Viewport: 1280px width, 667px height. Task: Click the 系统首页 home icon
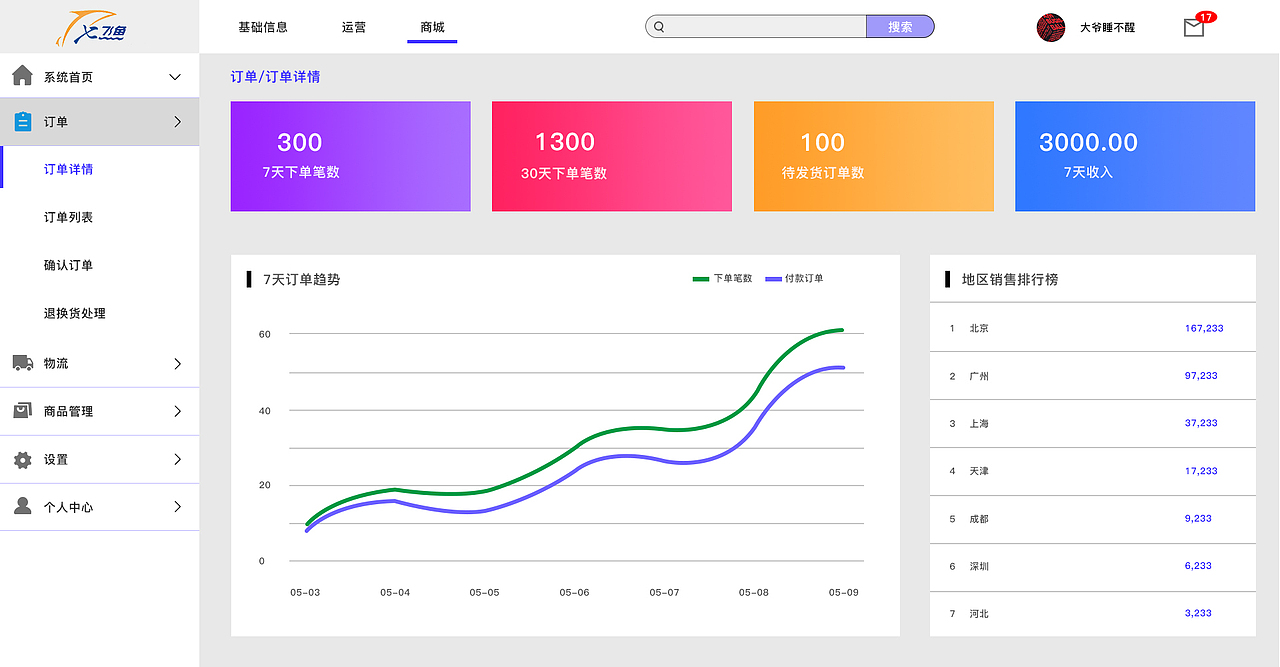[x=22, y=74]
